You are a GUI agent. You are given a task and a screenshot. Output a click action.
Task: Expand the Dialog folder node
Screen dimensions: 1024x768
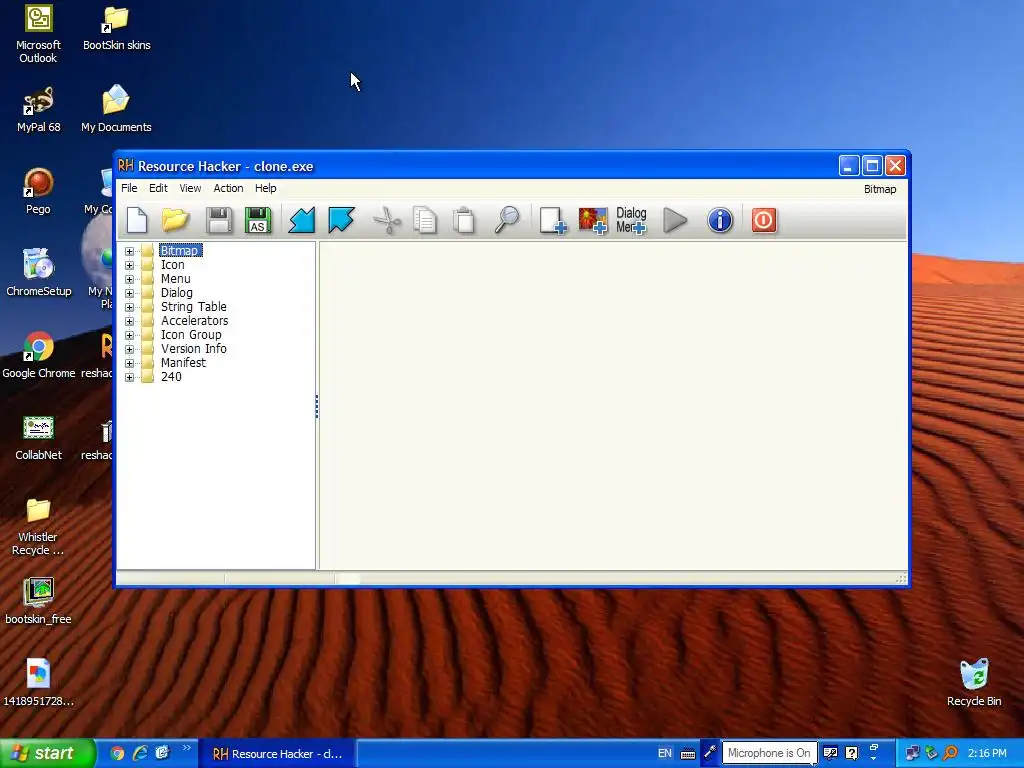click(129, 293)
